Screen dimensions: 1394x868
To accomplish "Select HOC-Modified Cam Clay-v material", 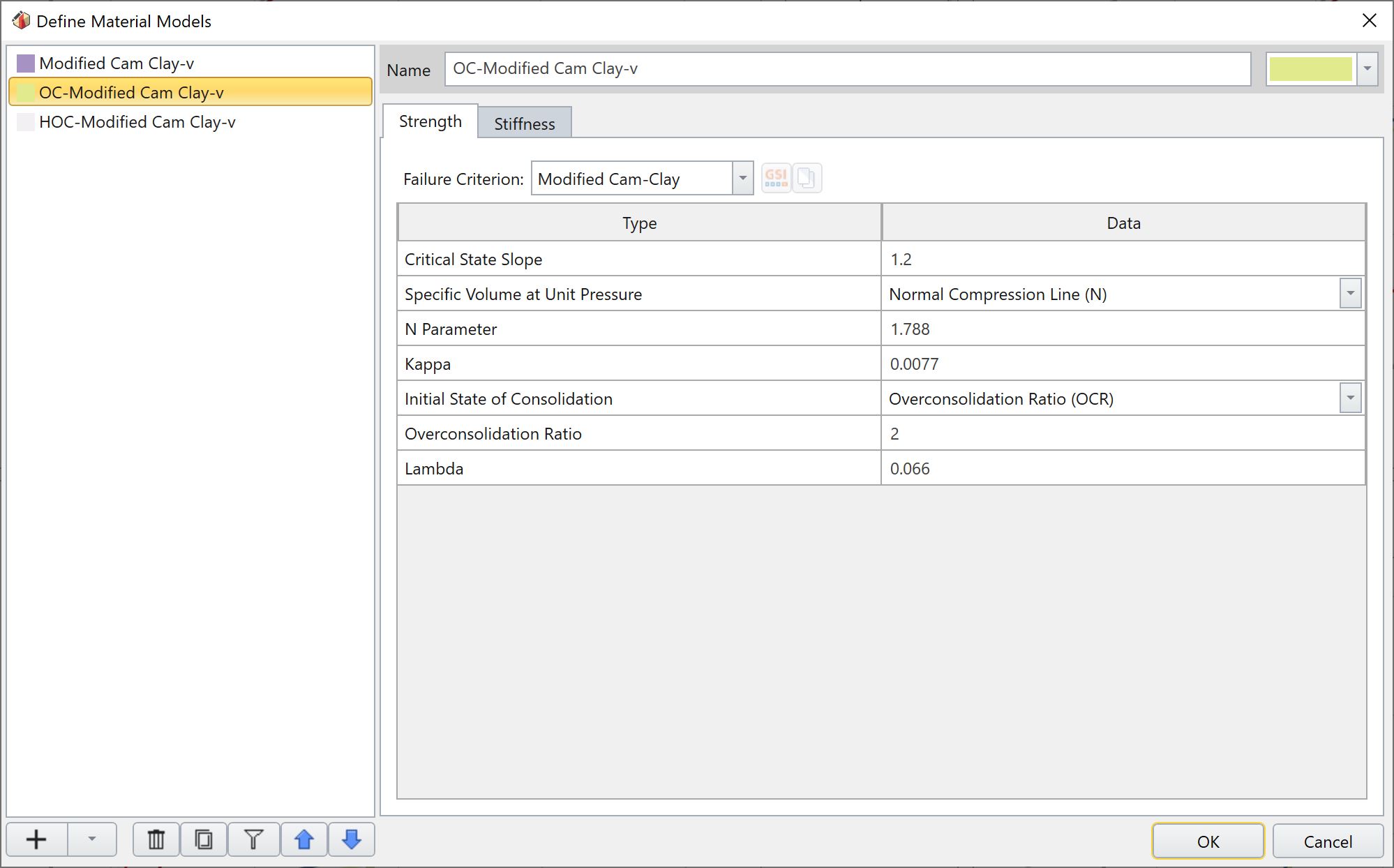I will (137, 122).
